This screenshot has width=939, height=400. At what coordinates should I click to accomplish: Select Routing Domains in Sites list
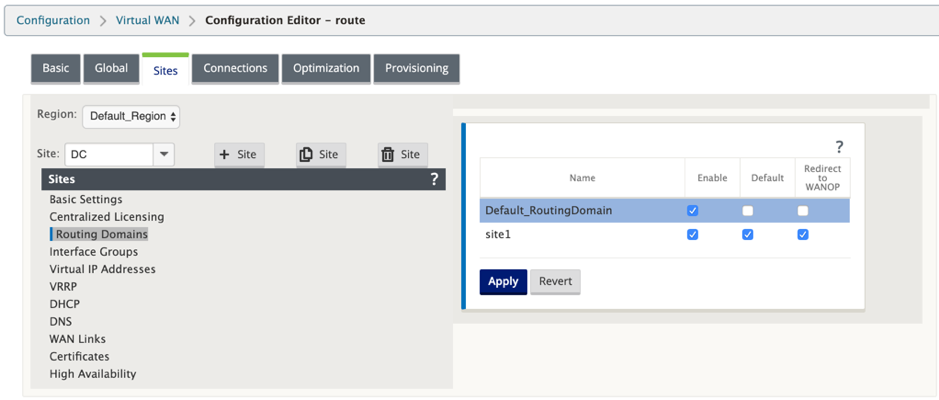[102, 234]
